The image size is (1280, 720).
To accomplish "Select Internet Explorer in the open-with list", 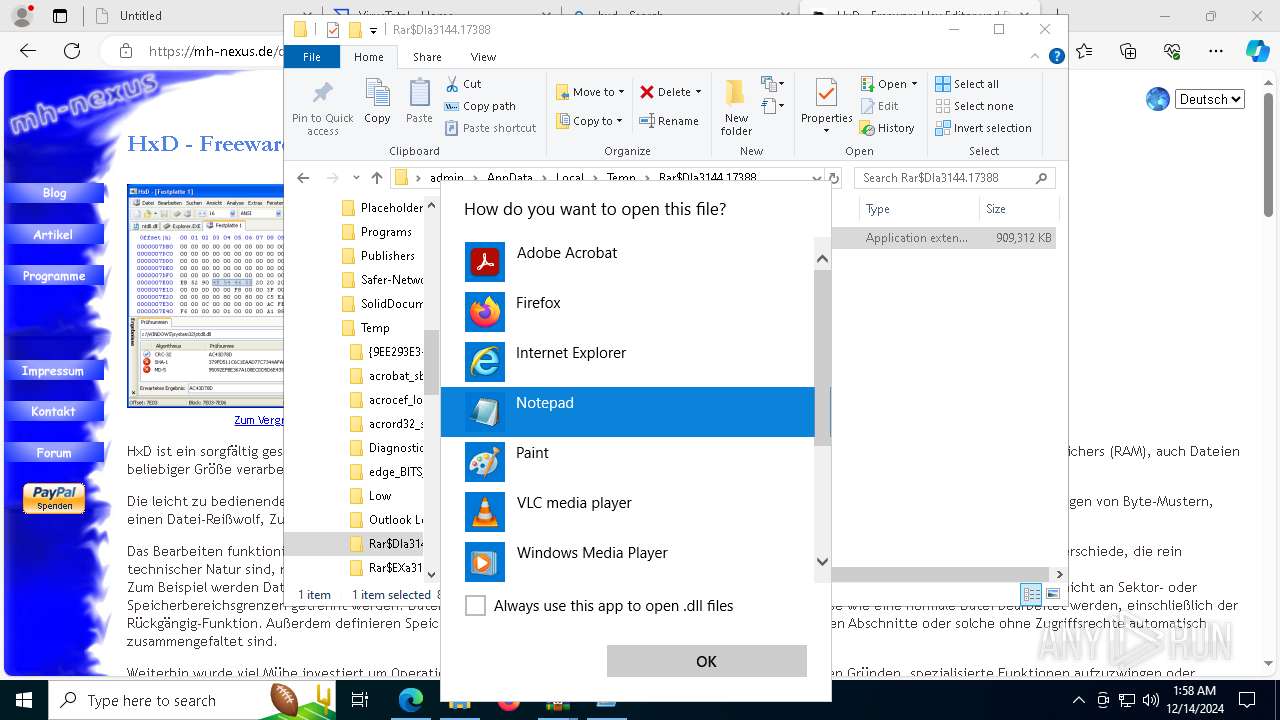I will (628, 362).
